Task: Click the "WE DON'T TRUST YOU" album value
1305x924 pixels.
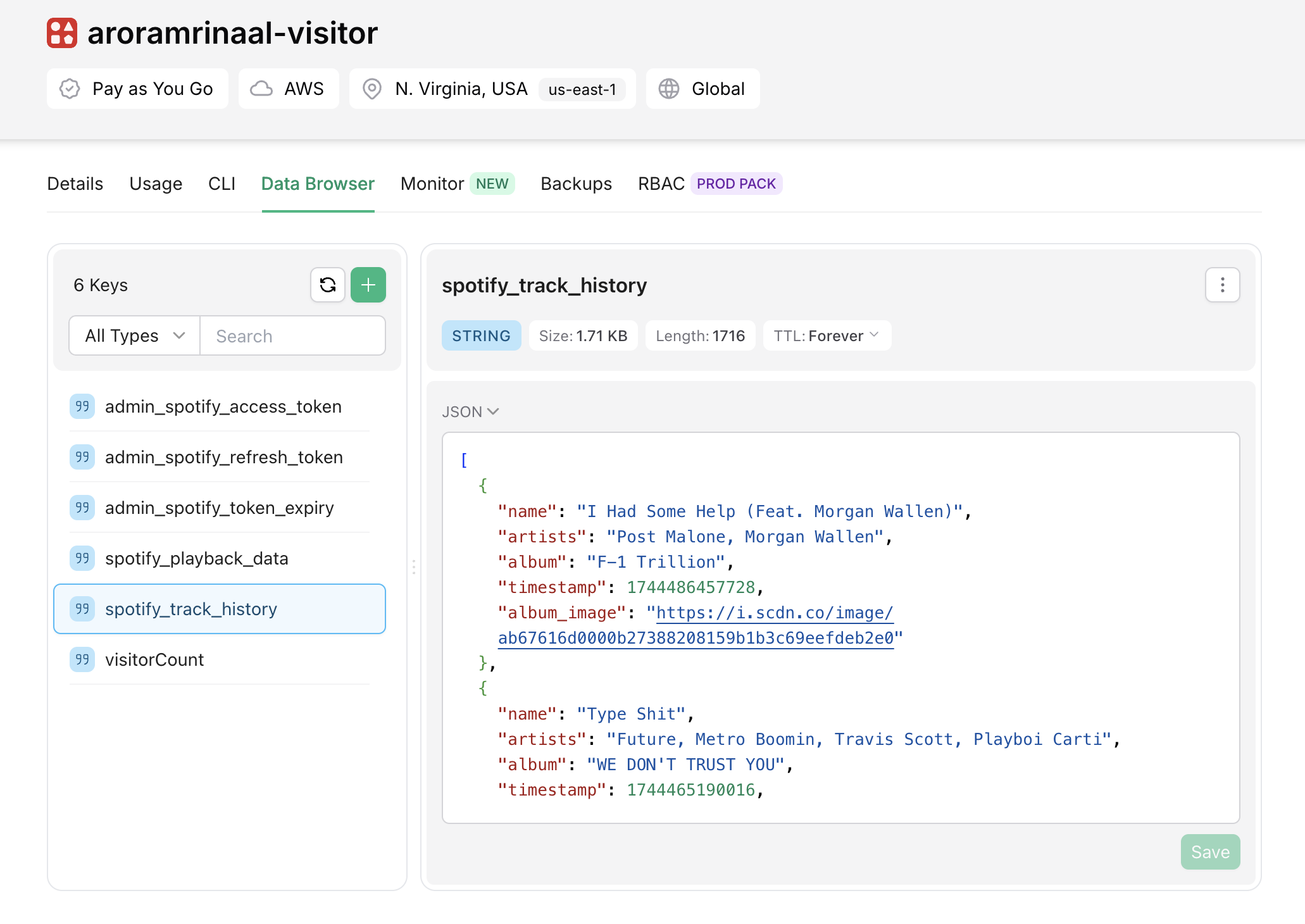Action: (x=686, y=765)
